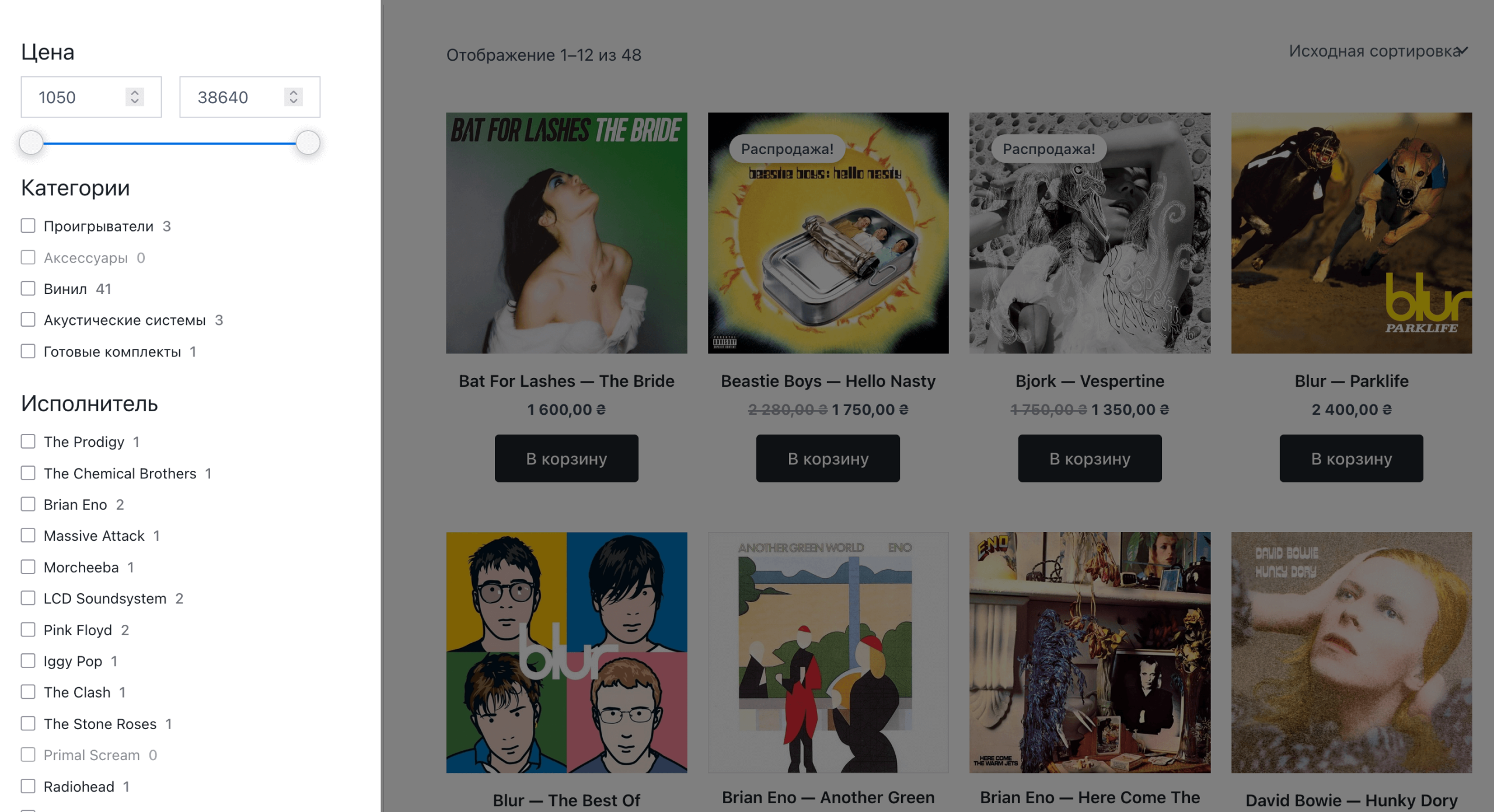The image size is (1494, 812).
Task: Click the maximum price slider handle
Action: click(308, 143)
